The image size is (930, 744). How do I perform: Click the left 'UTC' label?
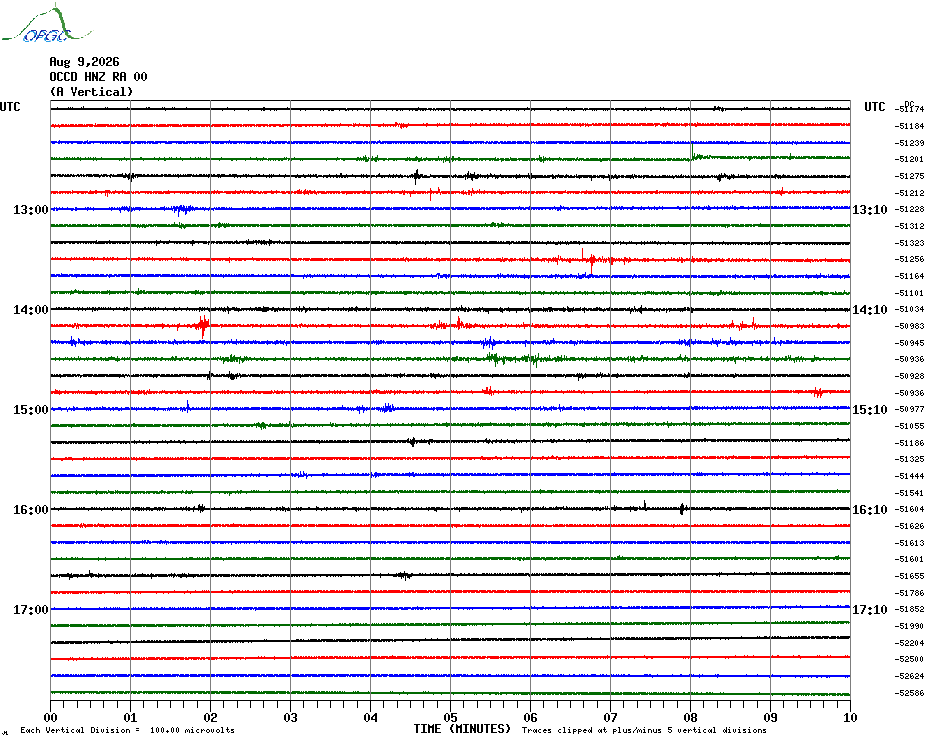coord(10,107)
